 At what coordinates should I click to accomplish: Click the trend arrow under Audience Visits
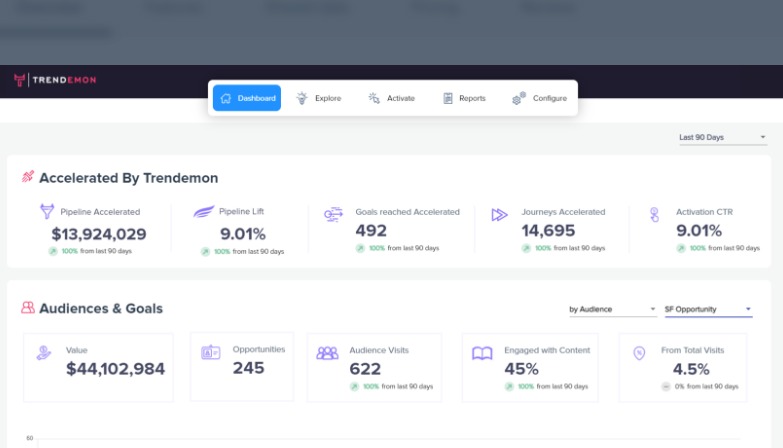(354, 386)
